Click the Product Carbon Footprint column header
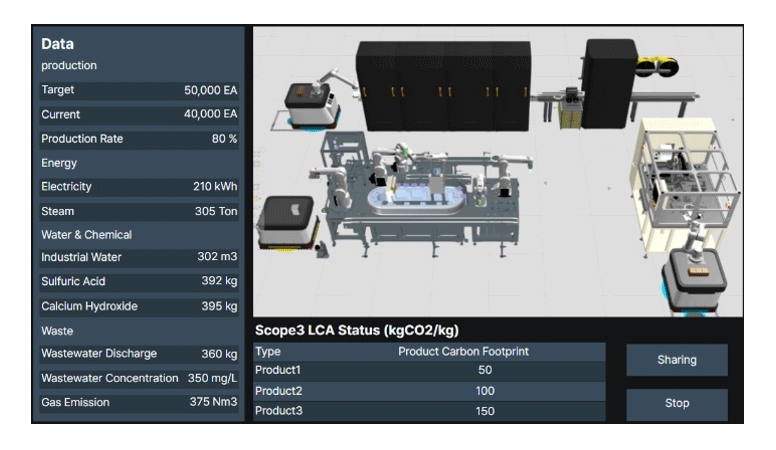Viewport: 776px width, 450px height. pos(463,351)
